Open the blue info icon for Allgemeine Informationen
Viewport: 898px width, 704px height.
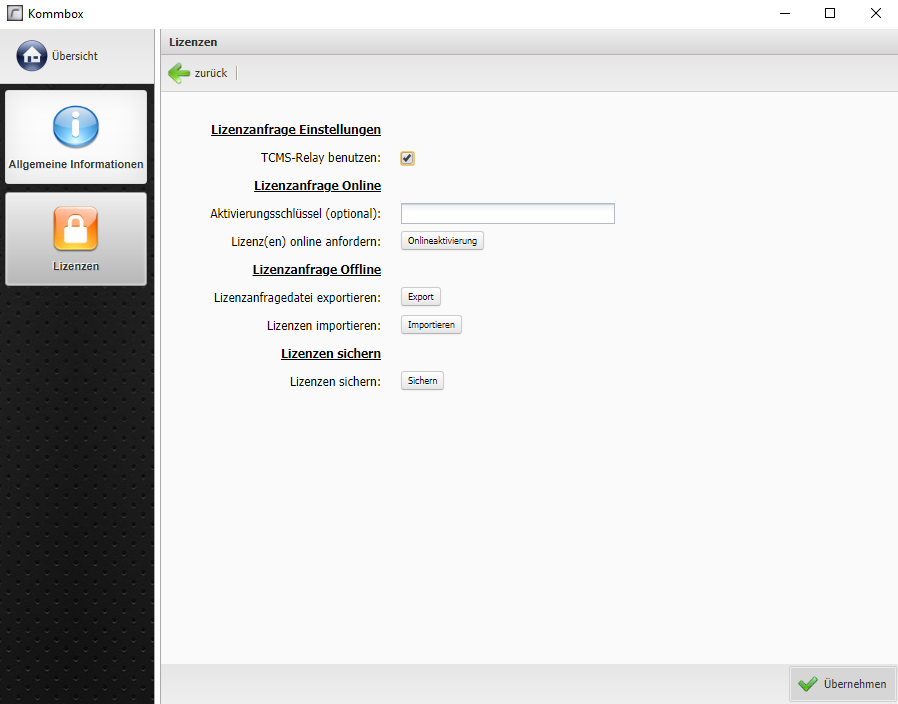click(76, 127)
